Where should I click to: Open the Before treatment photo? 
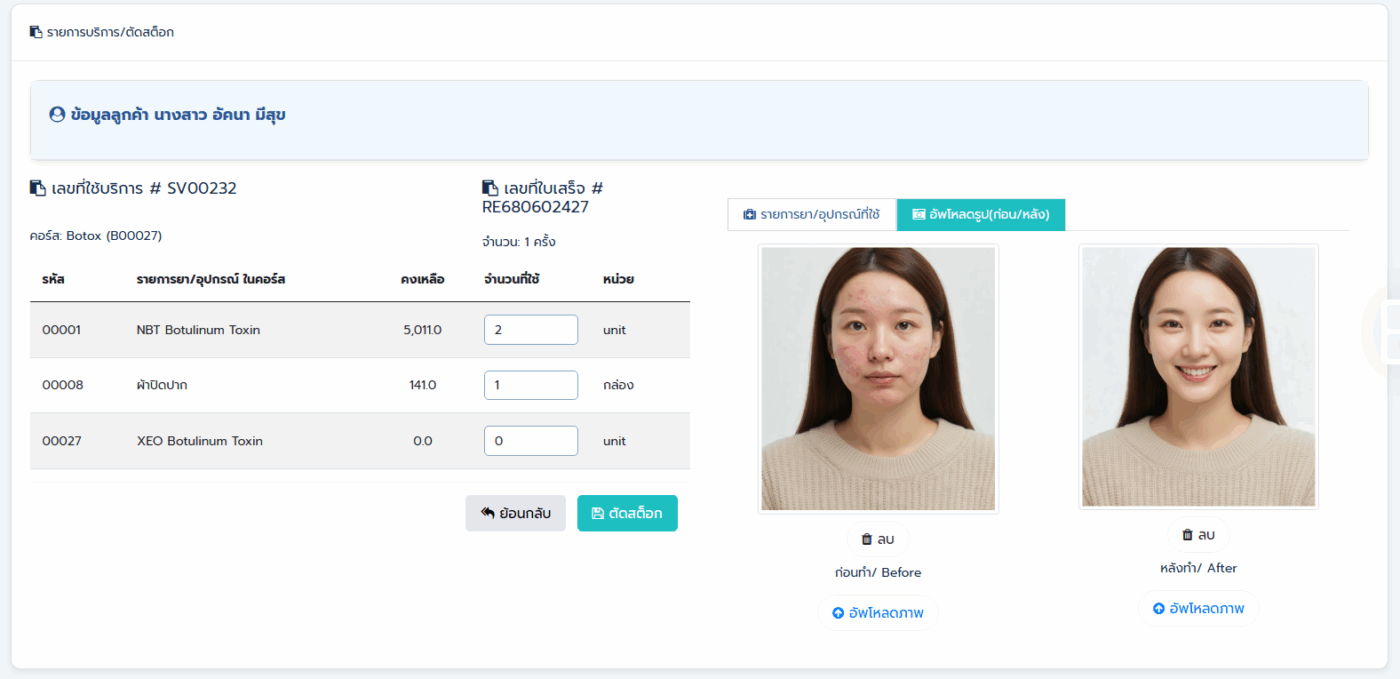[x=878, y=379]
